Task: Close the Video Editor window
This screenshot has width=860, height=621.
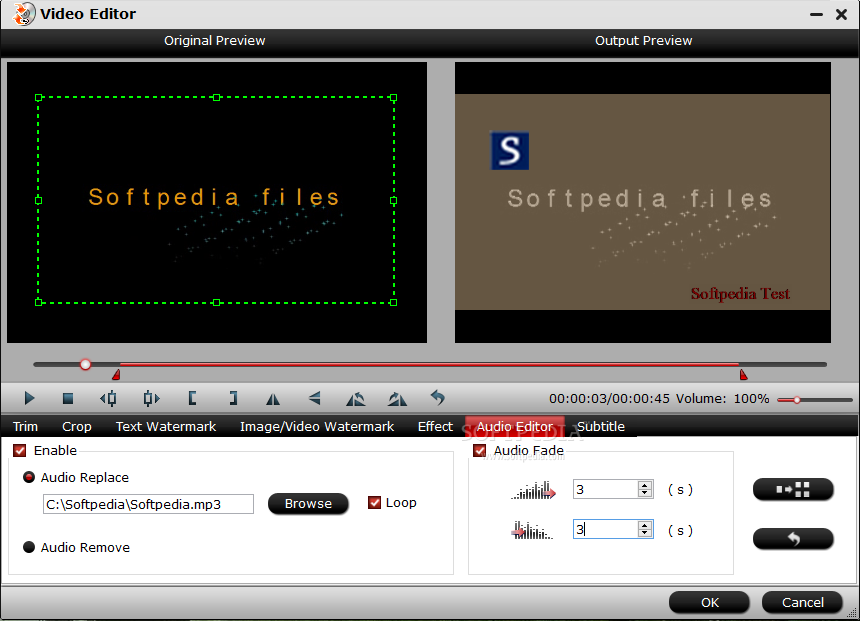Action: [x=841, y=15]
